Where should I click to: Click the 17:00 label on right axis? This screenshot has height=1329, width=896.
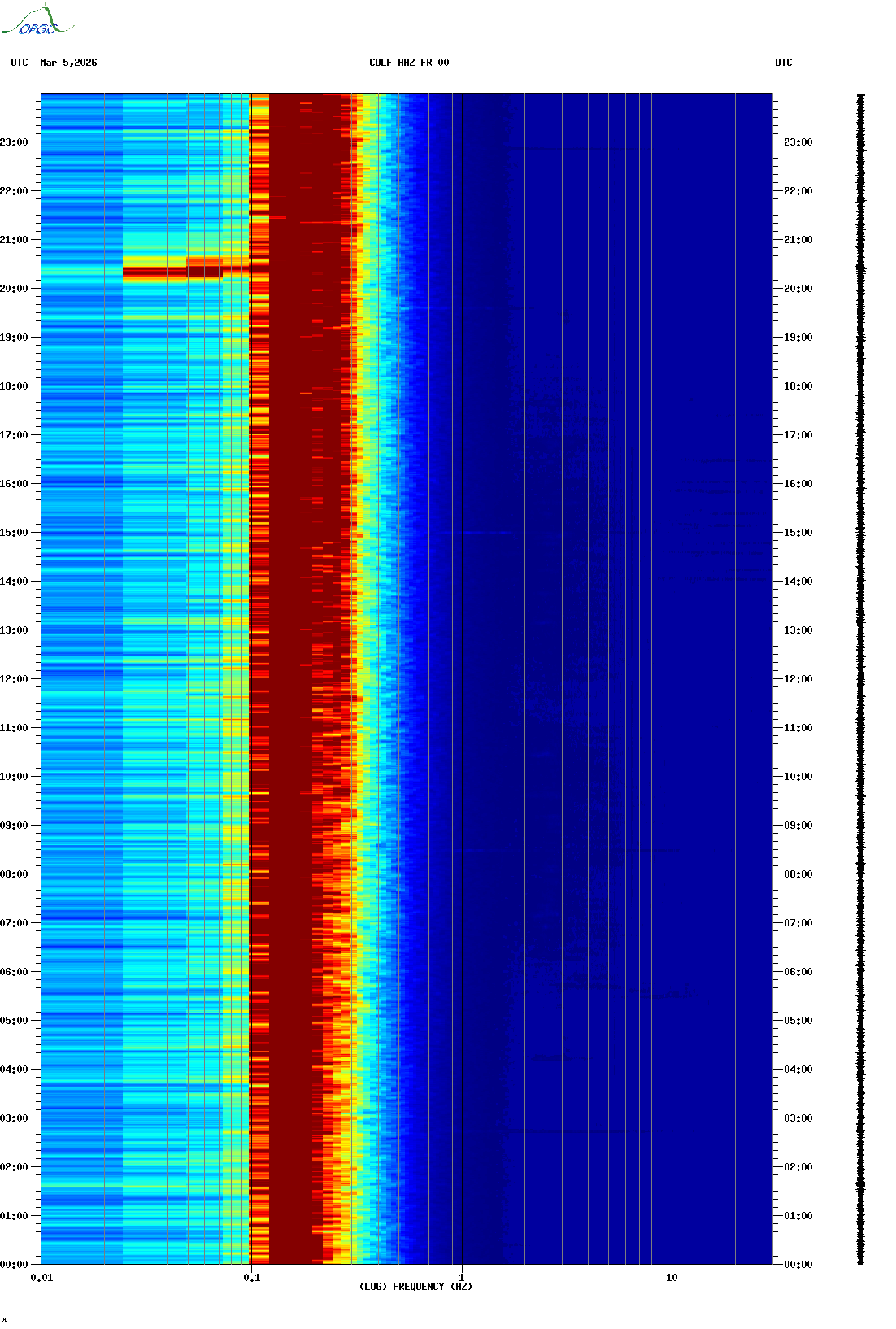[798, 435]
